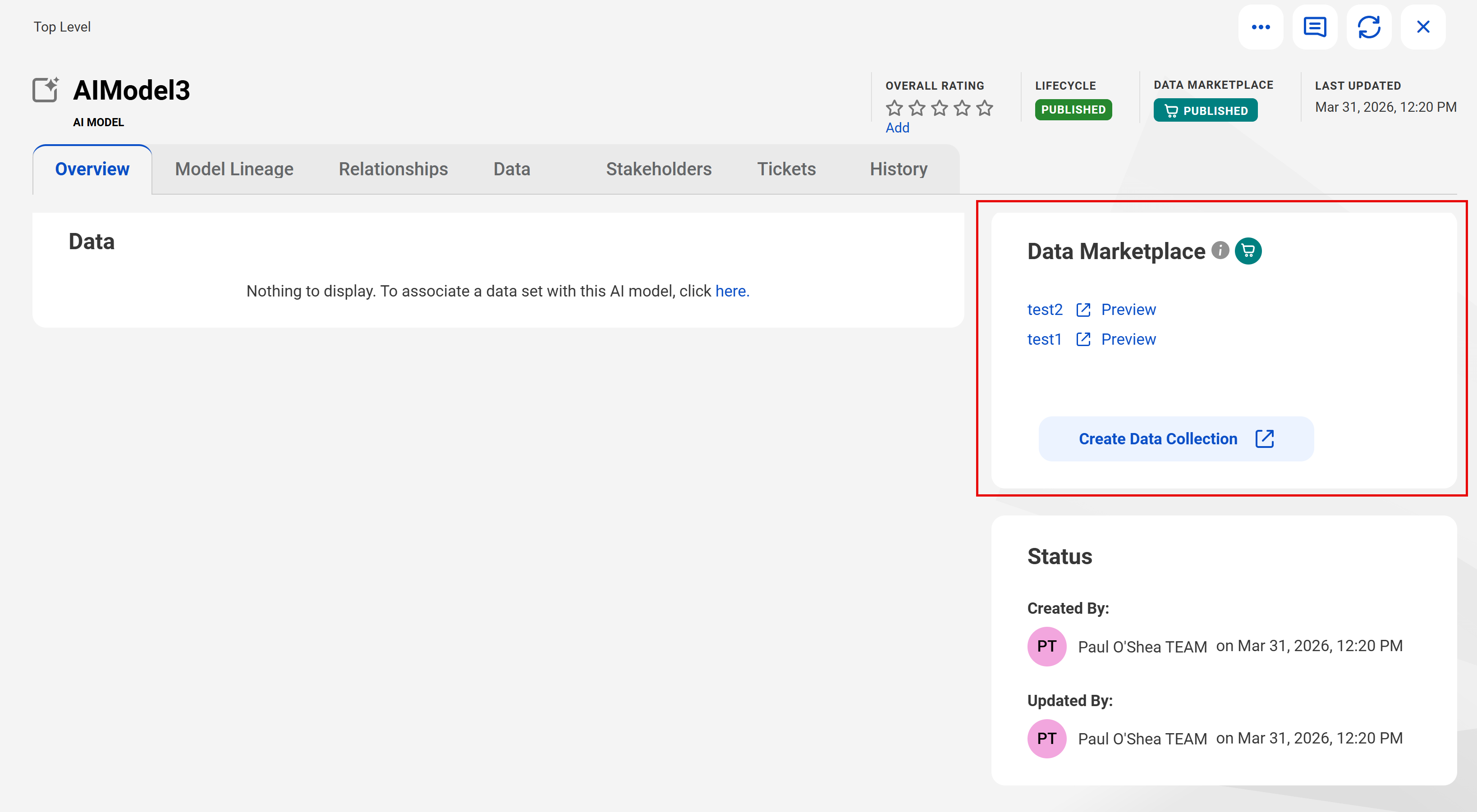Screen dimensions: 1477x812
Task: Click the teal cart icon by Data Marketplace
Action: click(1248, 251)
